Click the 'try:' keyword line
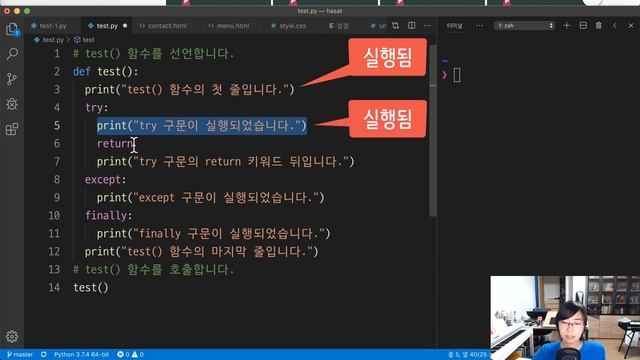Screen dimensions: 640x360 tap(96, 107)
